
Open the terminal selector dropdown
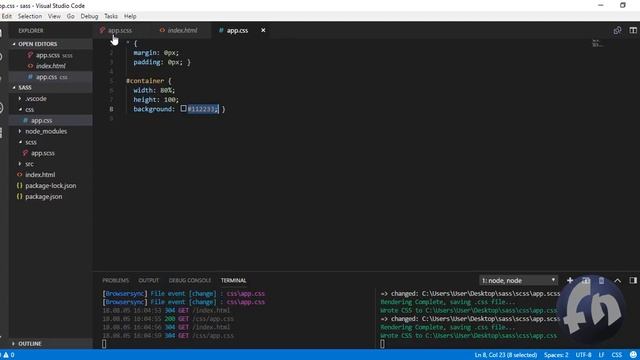[518, 280]
